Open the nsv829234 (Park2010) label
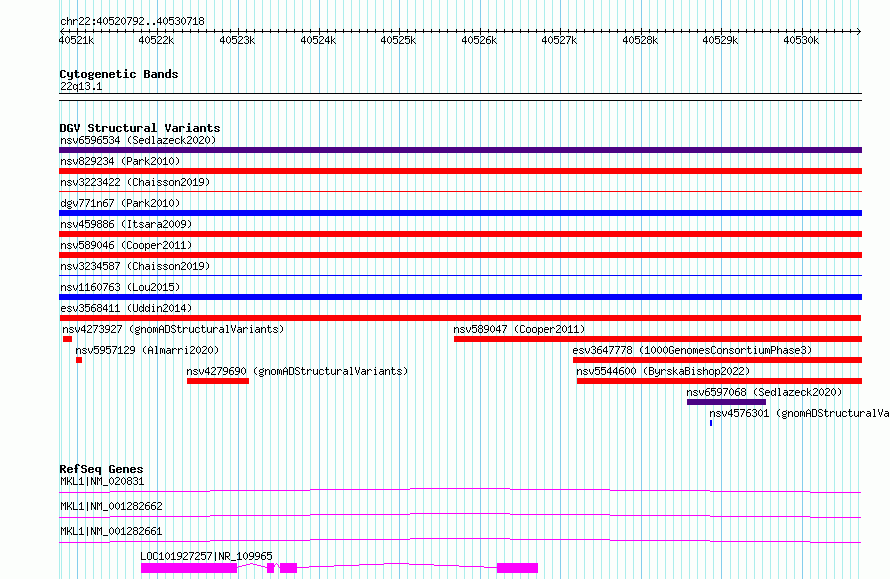Screen dimensions: 890x579 (120, 161)
